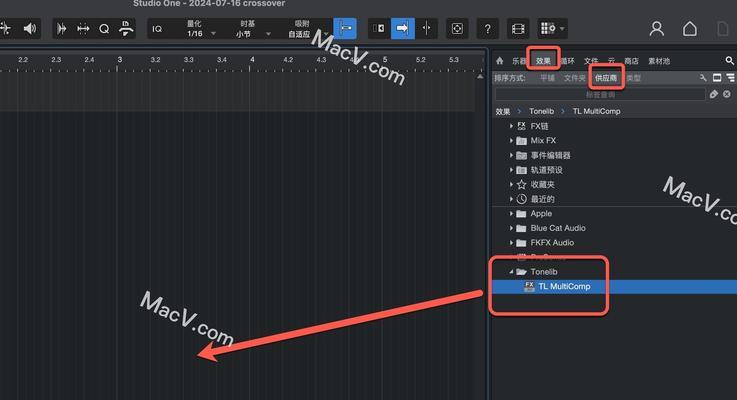Click into the tag search field
Viewport: 737px width, 400px height.
(x=600, y=94)
